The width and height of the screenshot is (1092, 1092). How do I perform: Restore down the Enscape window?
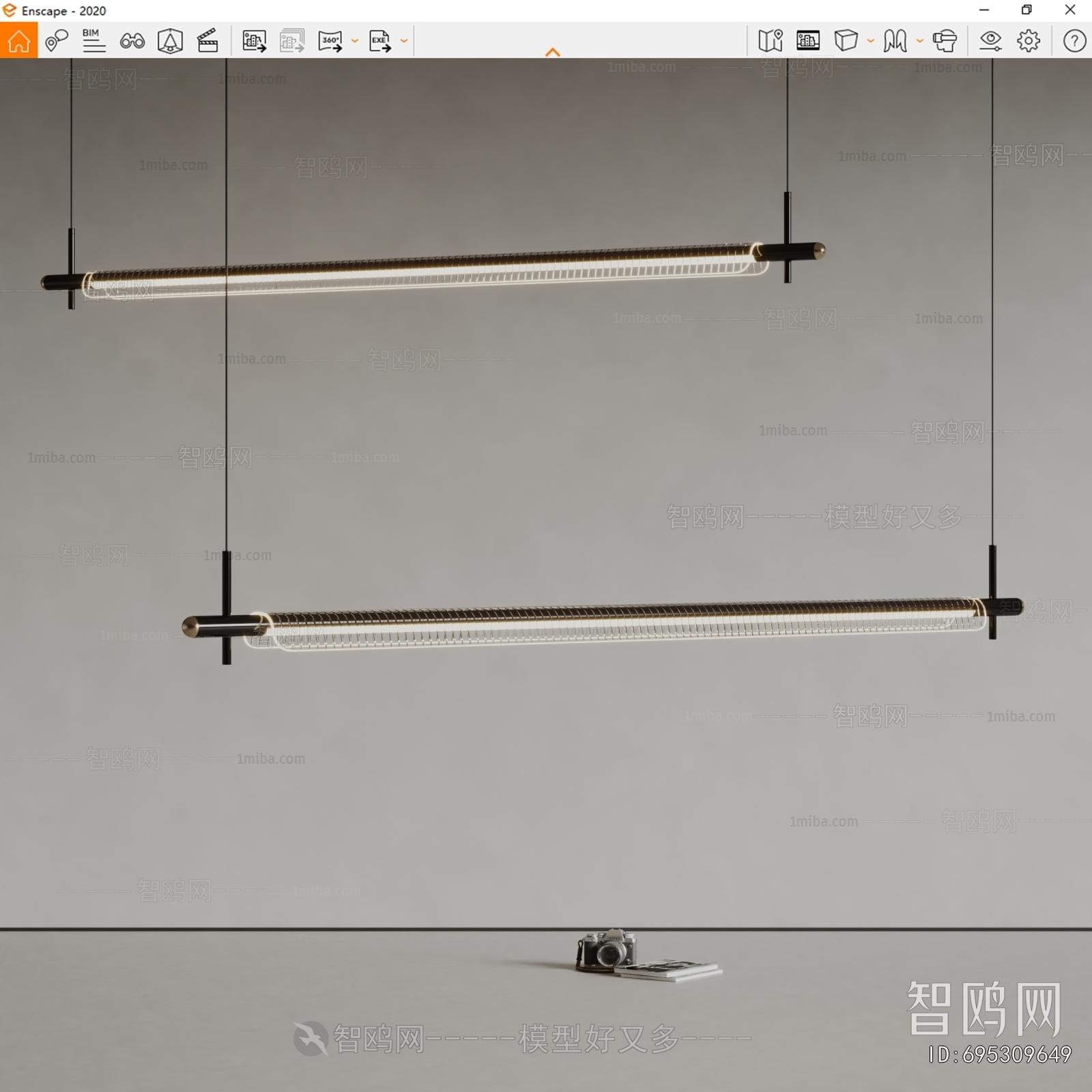(1026, 10)
